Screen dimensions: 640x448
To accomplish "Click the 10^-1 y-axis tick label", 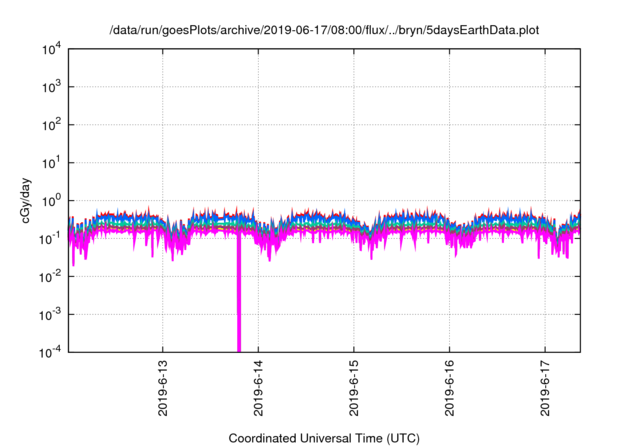I will click(x=51, y=239).
